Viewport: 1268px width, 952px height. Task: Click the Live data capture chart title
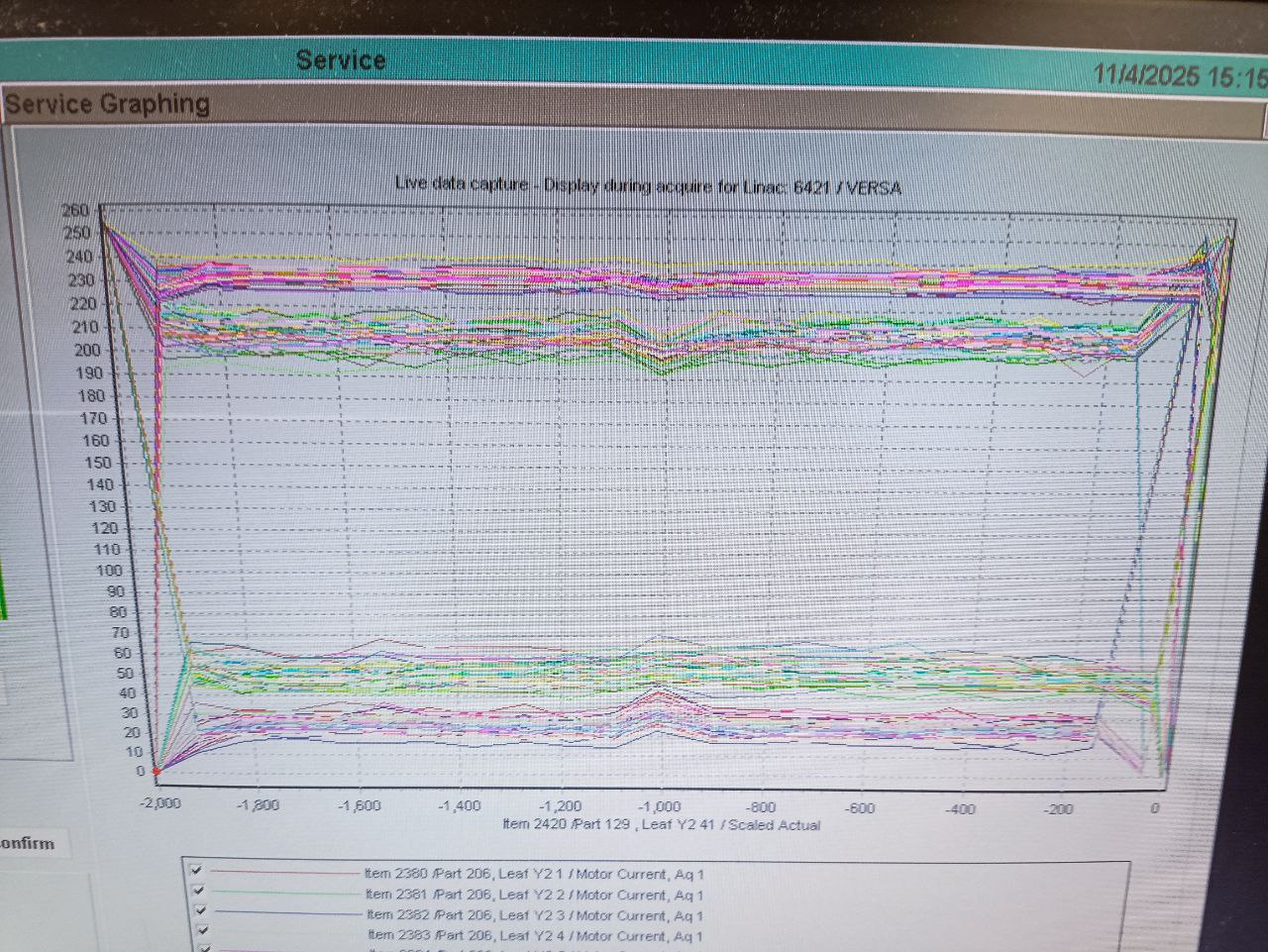tap(648, 185)
